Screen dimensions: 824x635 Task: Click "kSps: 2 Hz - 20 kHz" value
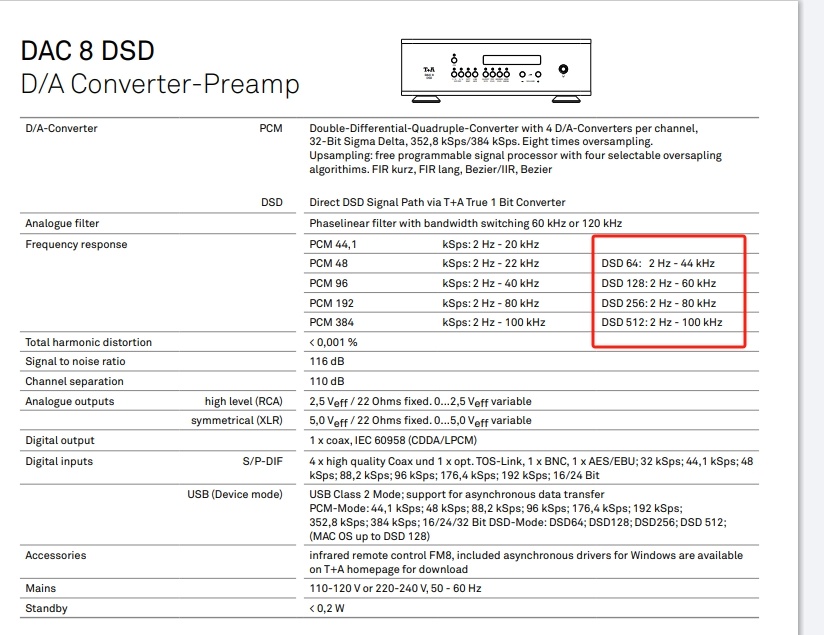490,244
